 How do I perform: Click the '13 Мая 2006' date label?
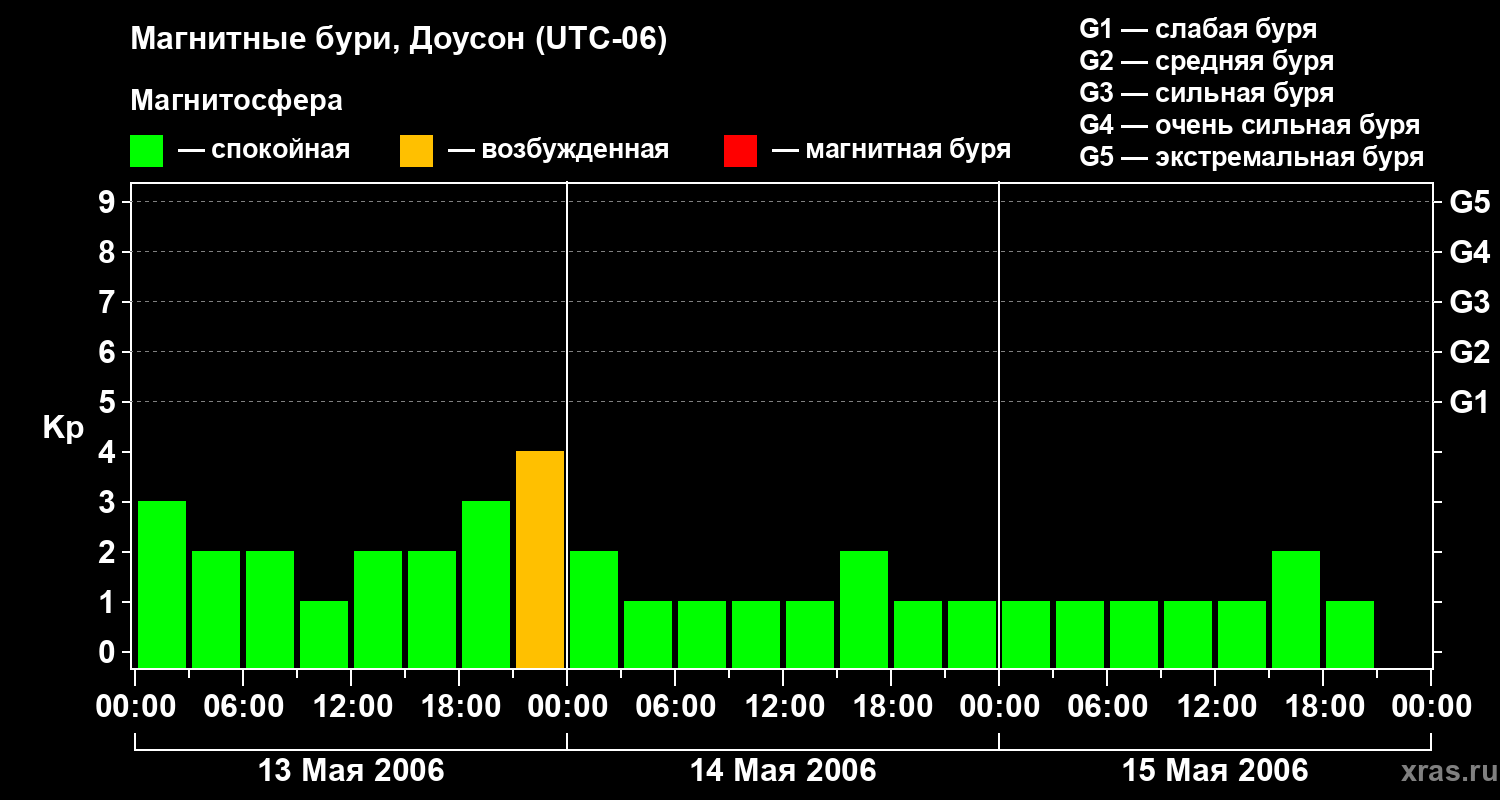pyautogui.click(x=351, y=771)
